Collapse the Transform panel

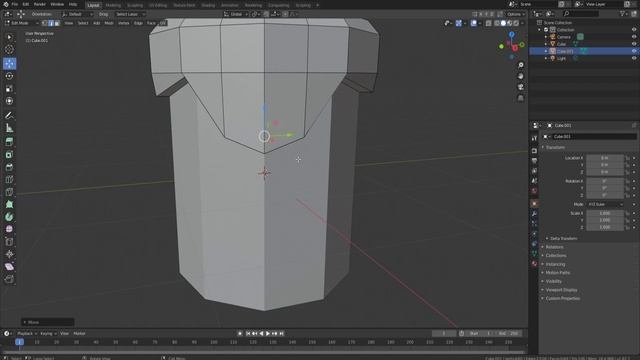555,147
